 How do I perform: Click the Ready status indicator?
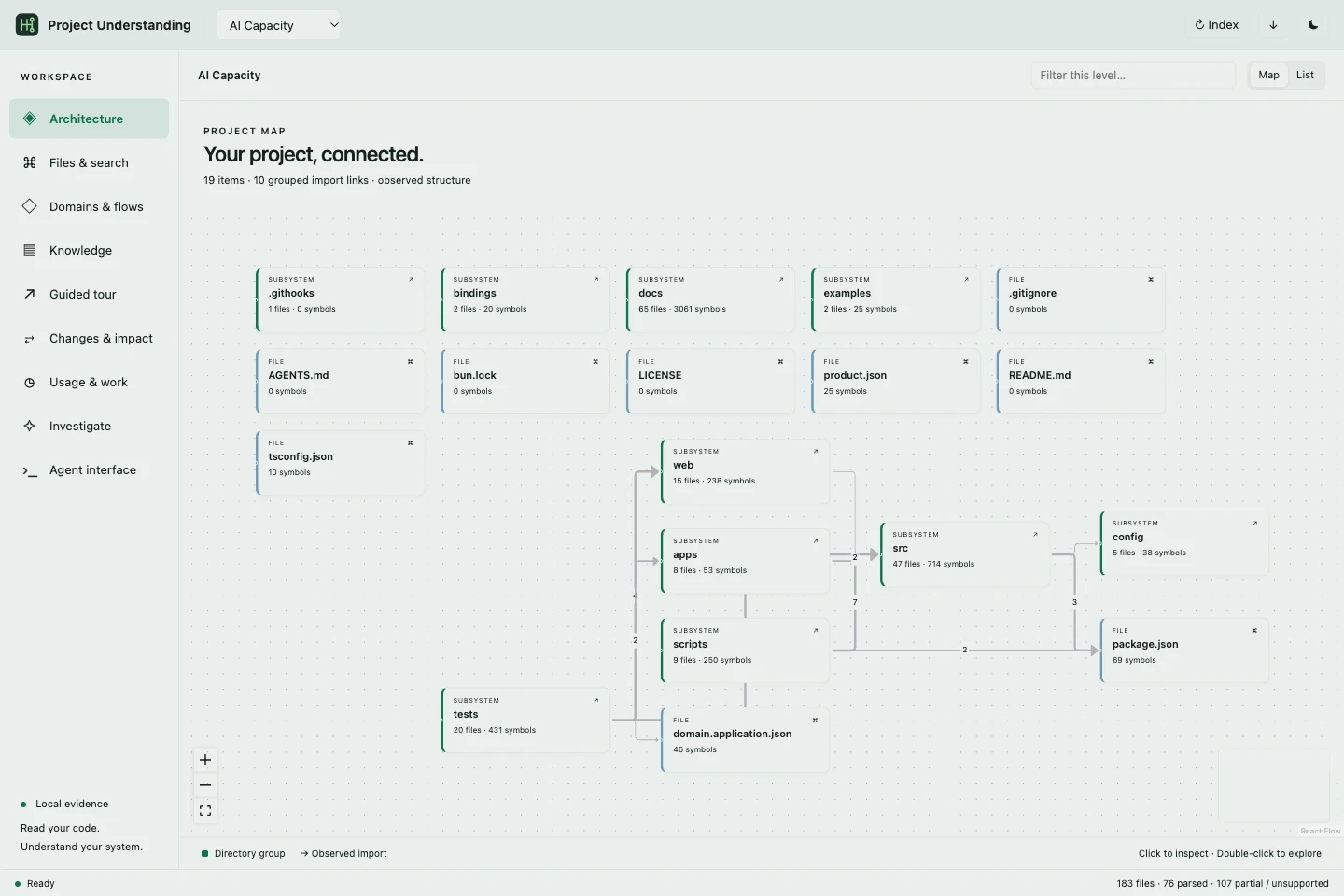35,883
